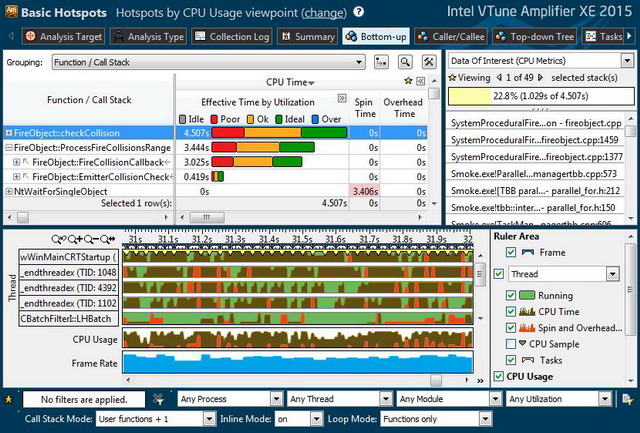640x433 pixels.
Task: Click the star next to Viewing
Action: 452,78
